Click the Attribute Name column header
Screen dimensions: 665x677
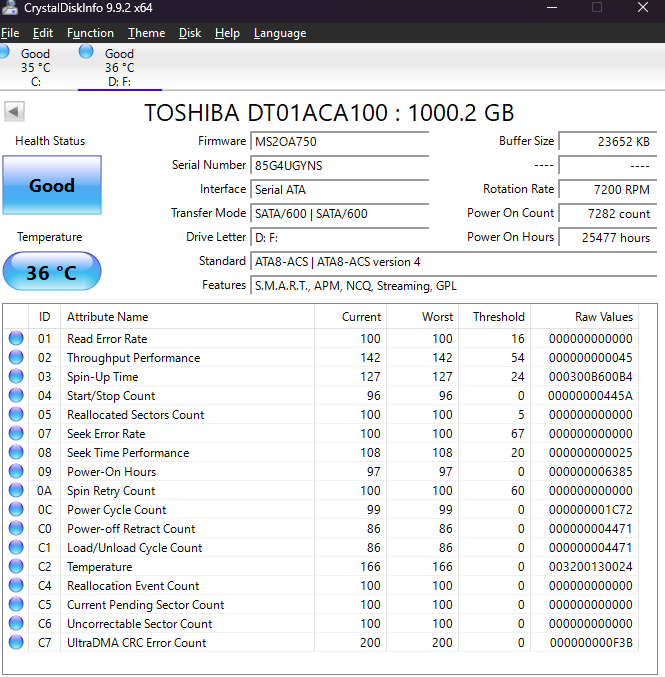pos(187,317)
